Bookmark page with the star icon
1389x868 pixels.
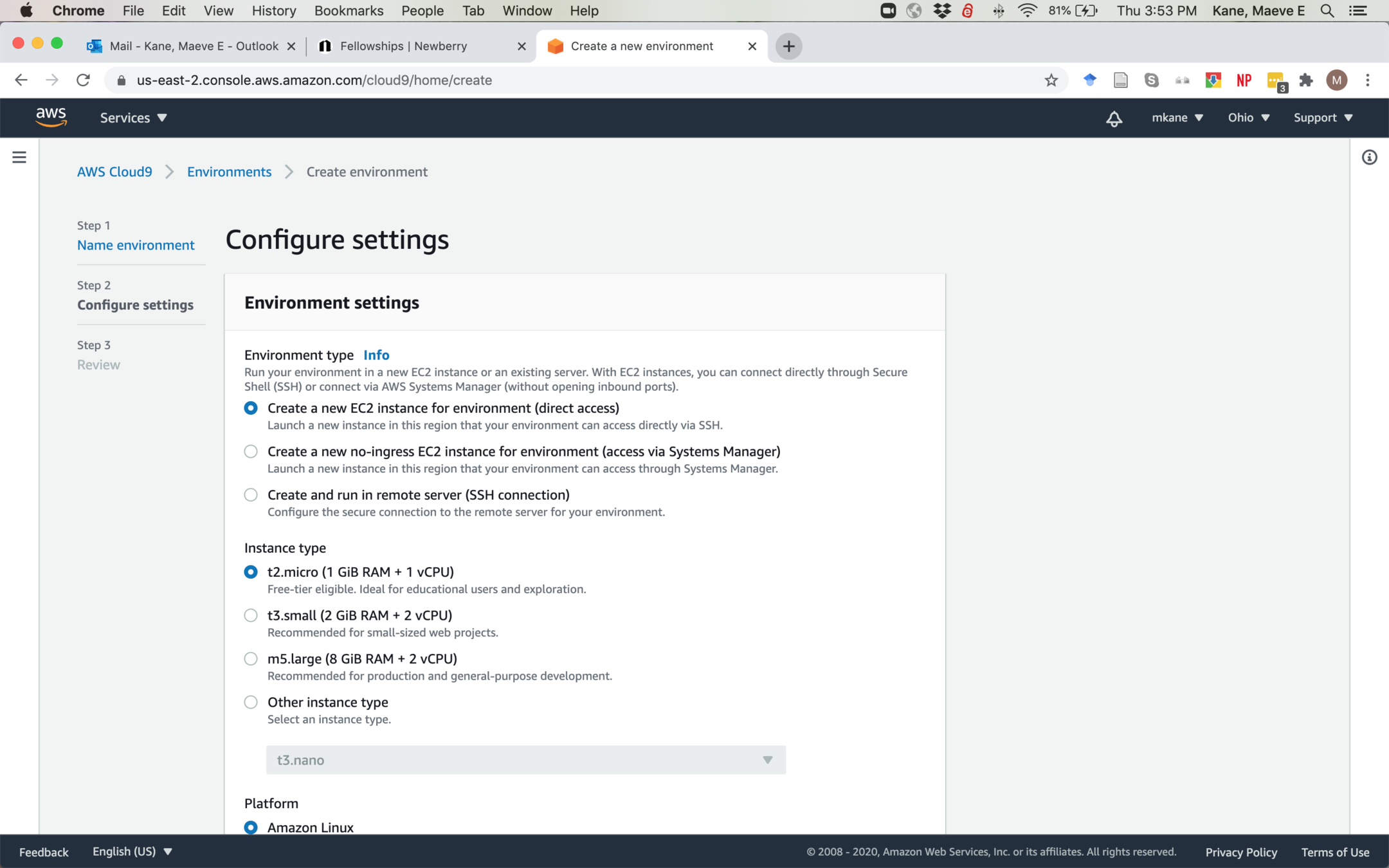click(1051, 80)
